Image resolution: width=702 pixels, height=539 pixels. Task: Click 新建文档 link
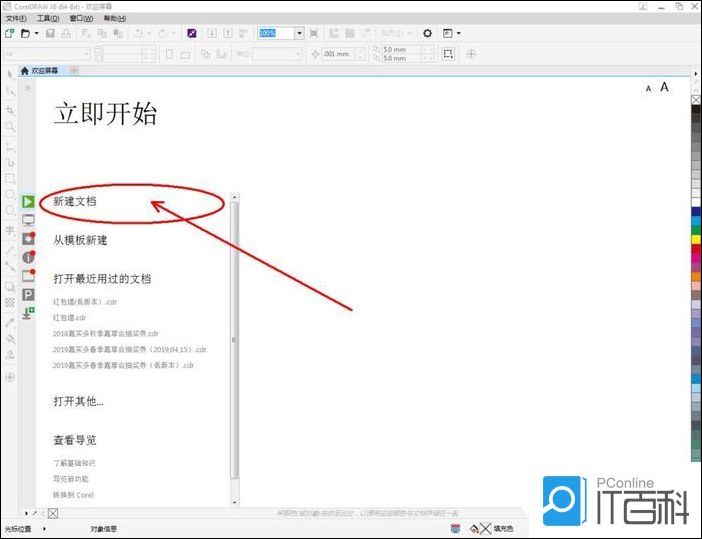click(x=75, y=201)
